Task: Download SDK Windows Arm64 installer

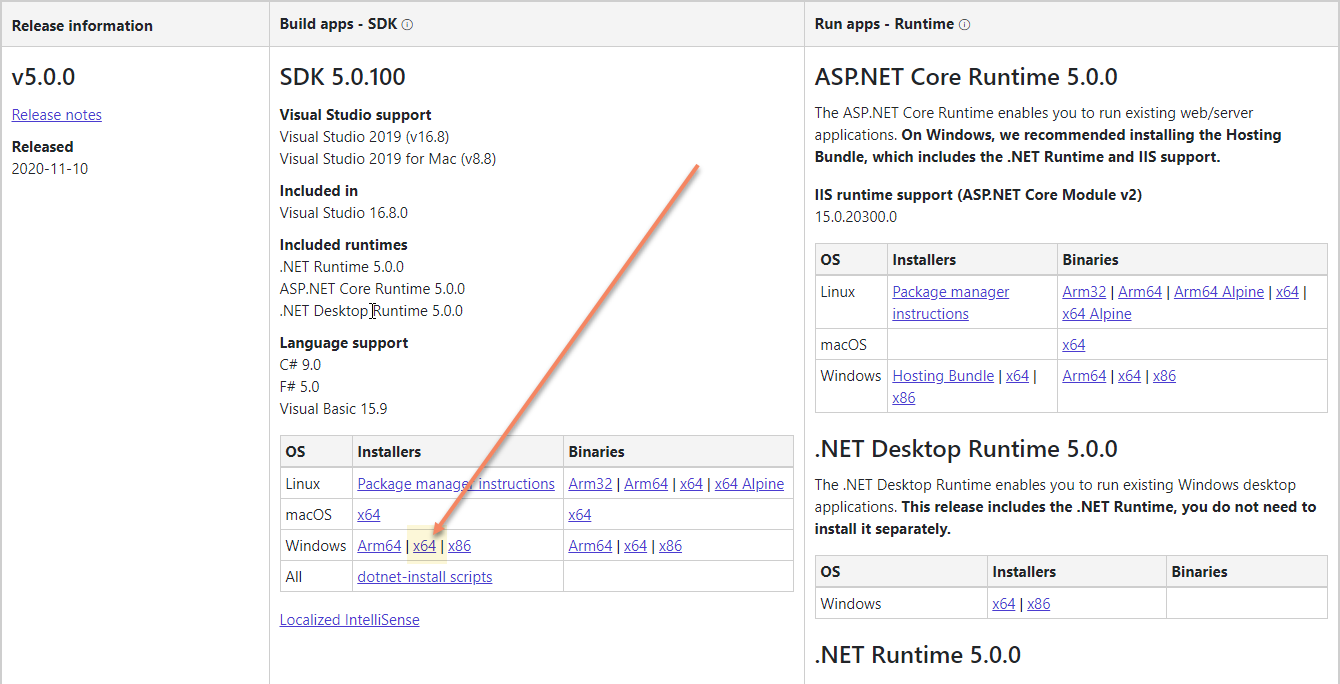Action: (x=379, y=546)
